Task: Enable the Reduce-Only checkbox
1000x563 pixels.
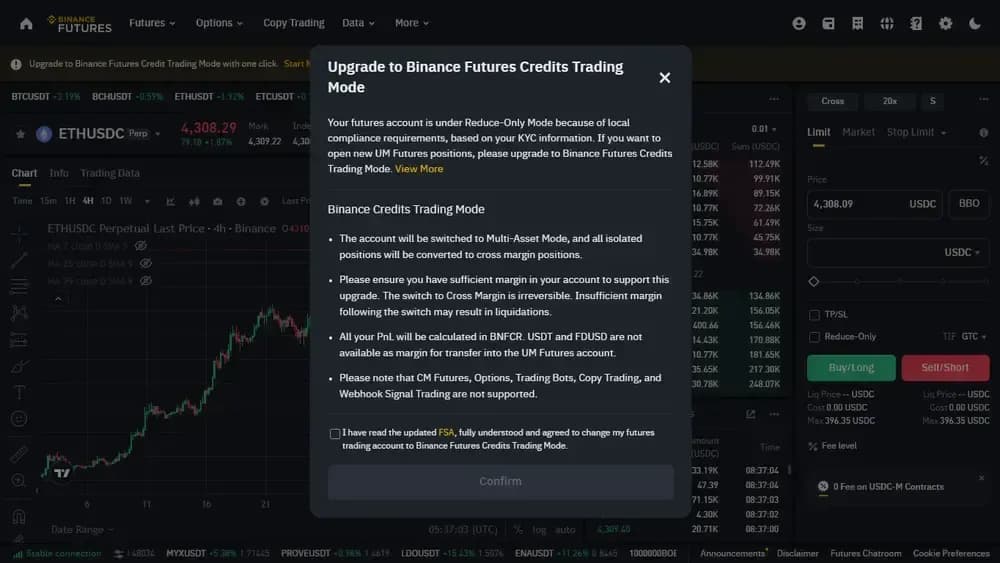Action: click(814, 337)
